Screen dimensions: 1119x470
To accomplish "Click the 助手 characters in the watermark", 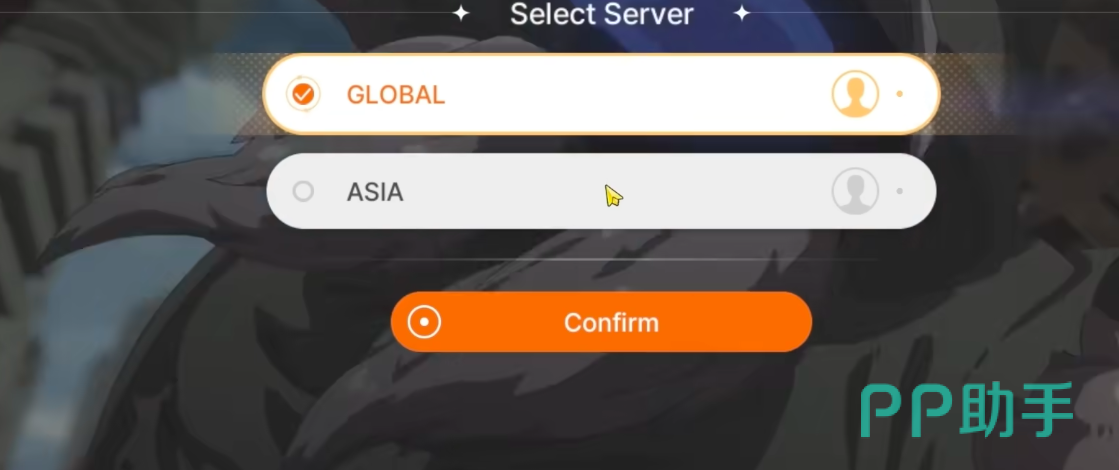I will 1017,409.
